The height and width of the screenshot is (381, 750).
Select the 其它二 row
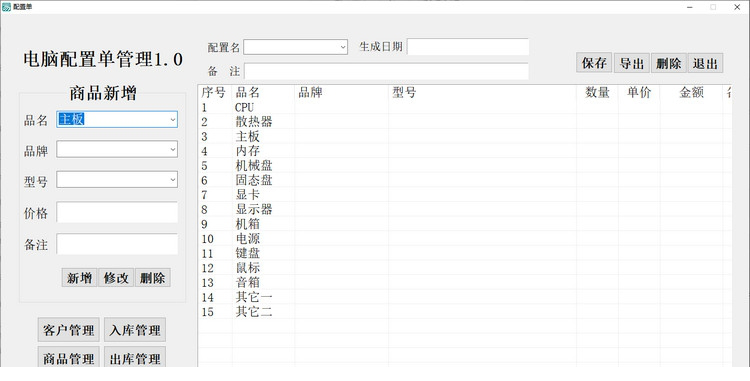click(x=464, y=312)
